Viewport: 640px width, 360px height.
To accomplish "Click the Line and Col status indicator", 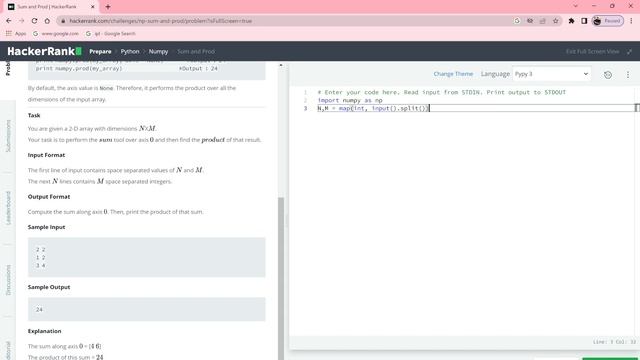I will pos(614,342).
